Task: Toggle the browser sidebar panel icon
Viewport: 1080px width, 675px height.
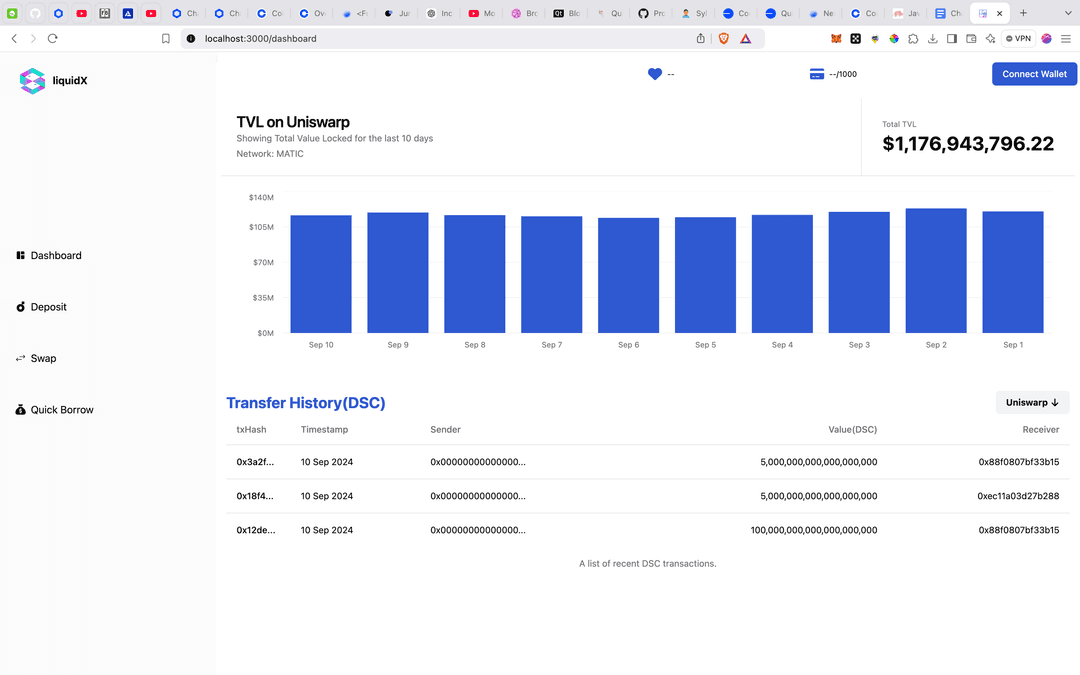Action: pyautogui.click(x=951, y=38)
